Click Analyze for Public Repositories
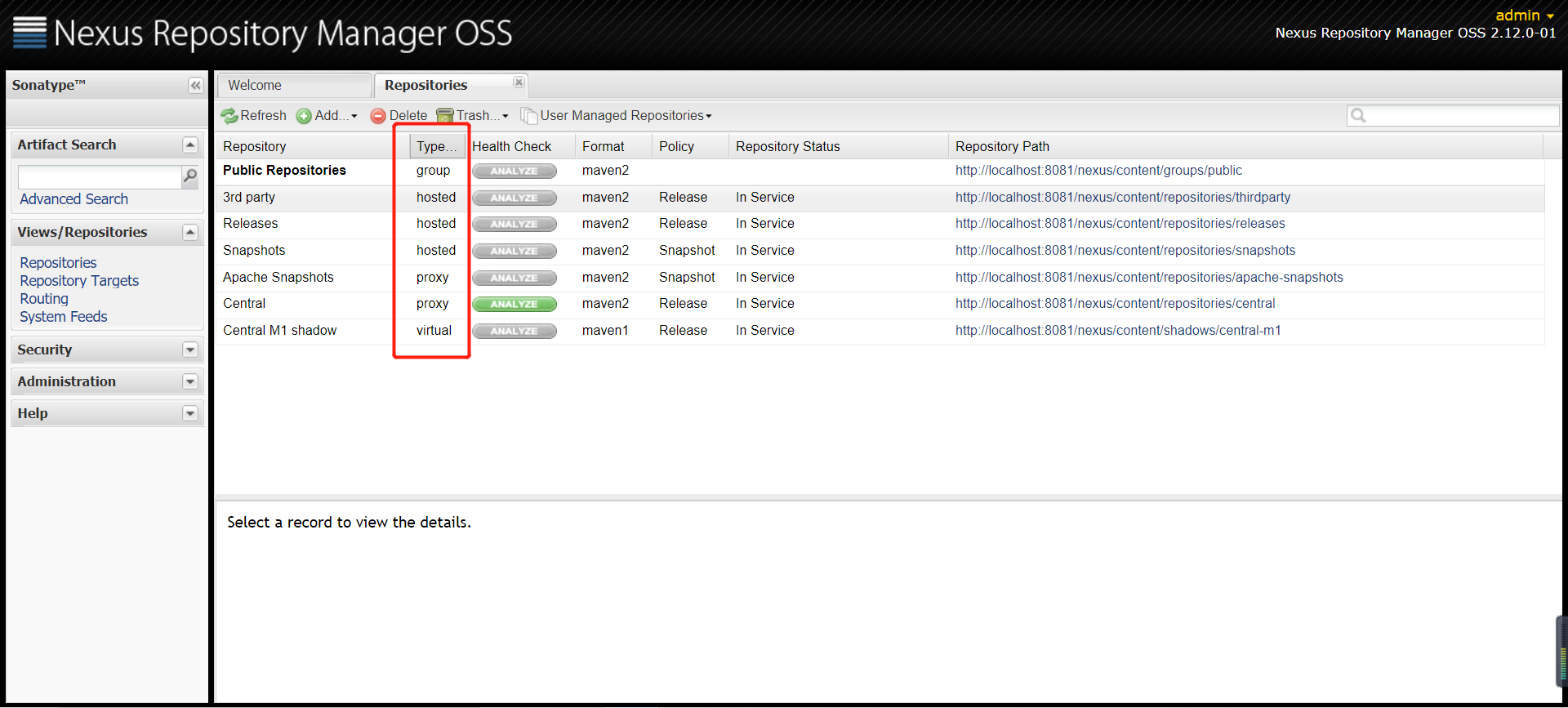 point(514,171)
